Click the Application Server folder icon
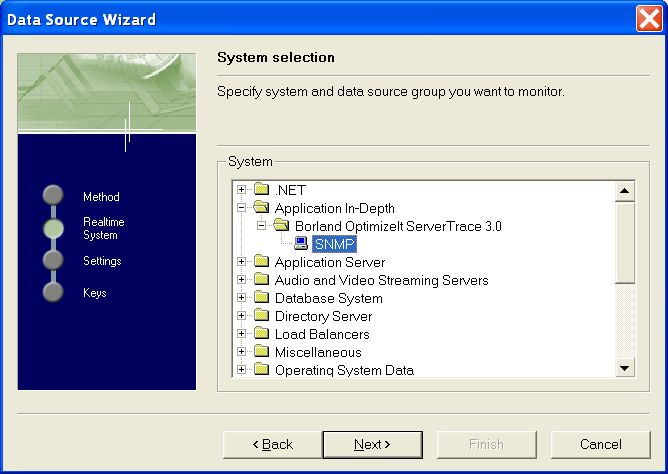 [261, 261]
